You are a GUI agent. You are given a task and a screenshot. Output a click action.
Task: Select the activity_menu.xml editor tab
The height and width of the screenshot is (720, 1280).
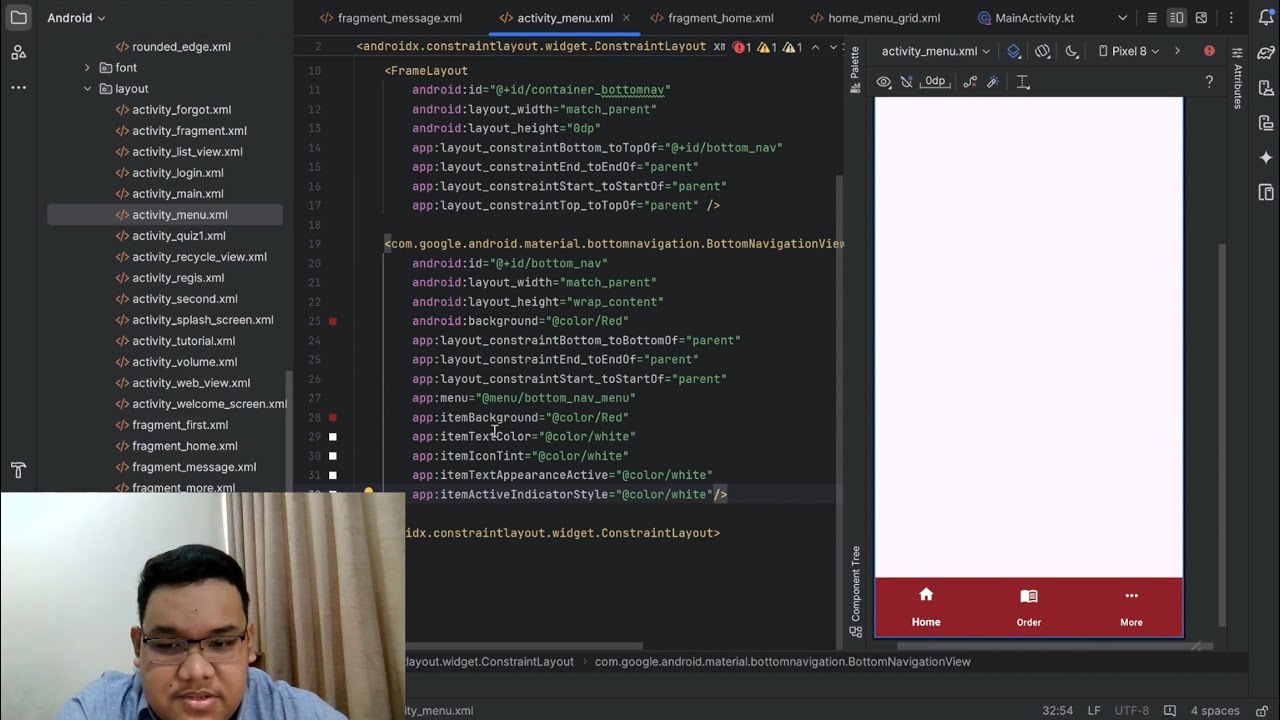click(565, 18)
